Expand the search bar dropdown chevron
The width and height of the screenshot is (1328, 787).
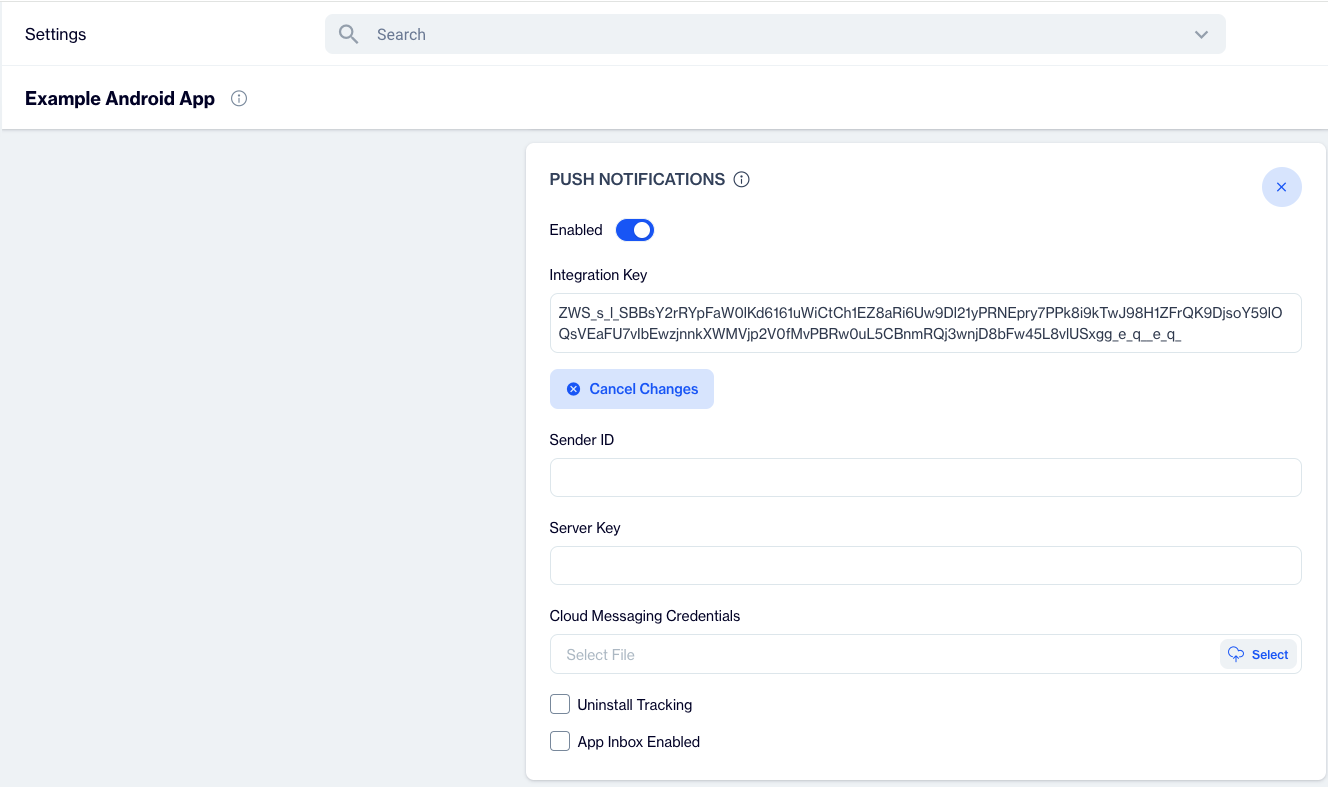(x=1201, y=35)
